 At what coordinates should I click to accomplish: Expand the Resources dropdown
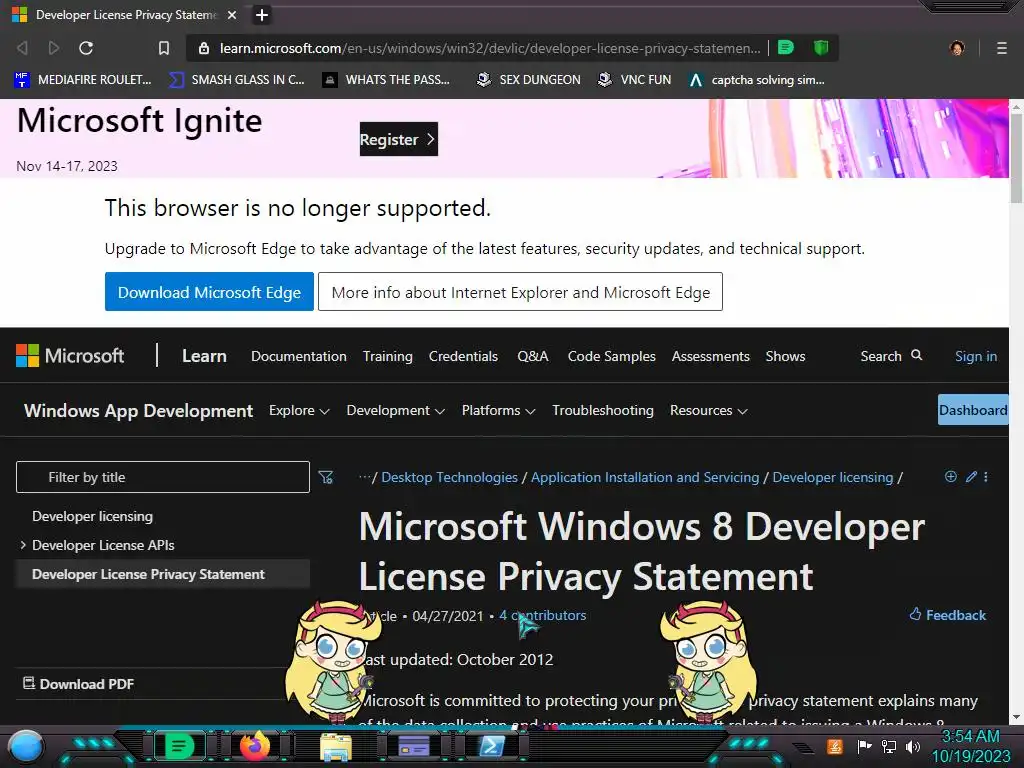point(709,410)
